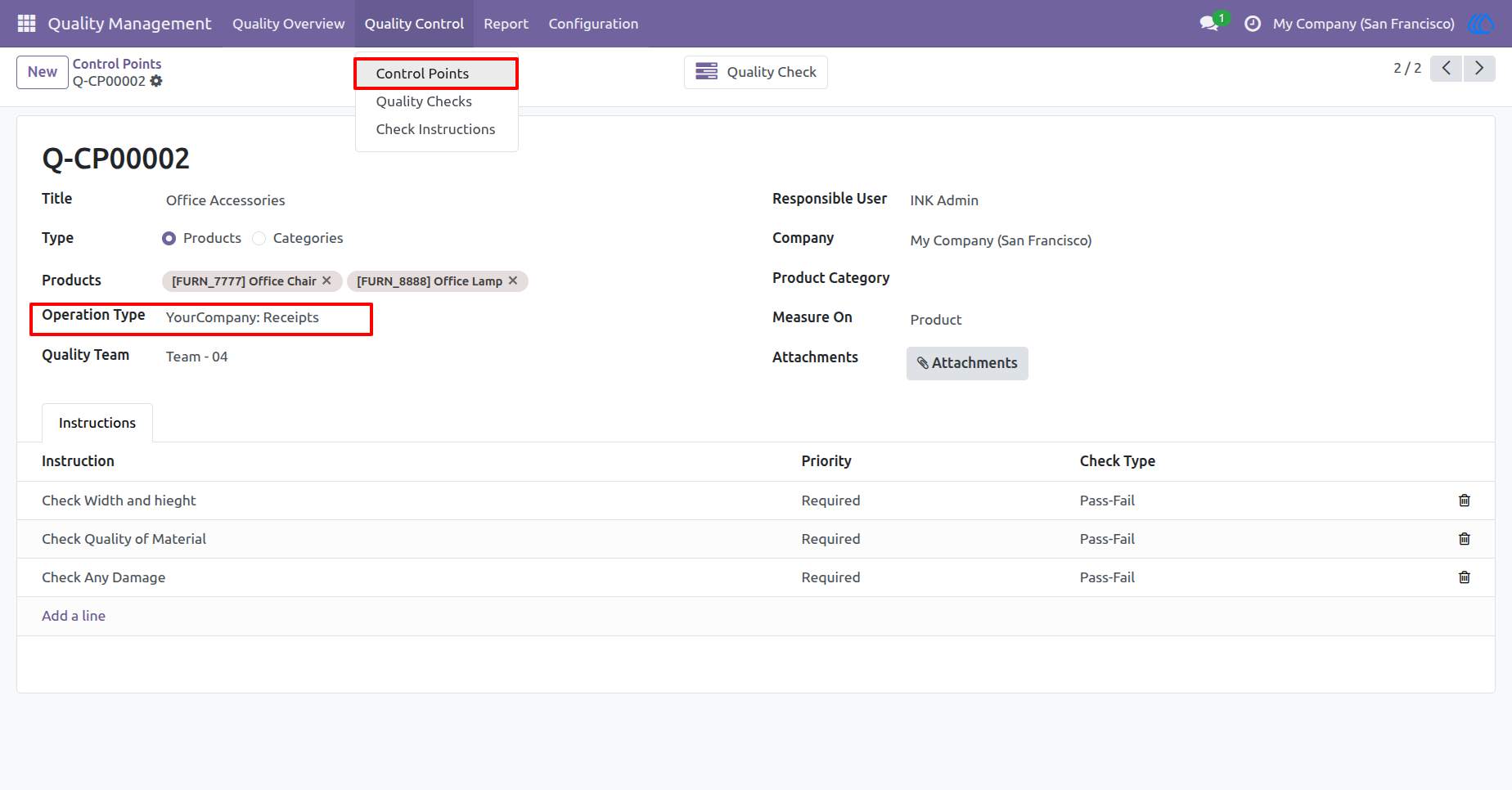Open the apps grid menu icon
This screenshot has width=1512, height=790.
[26, 24]
